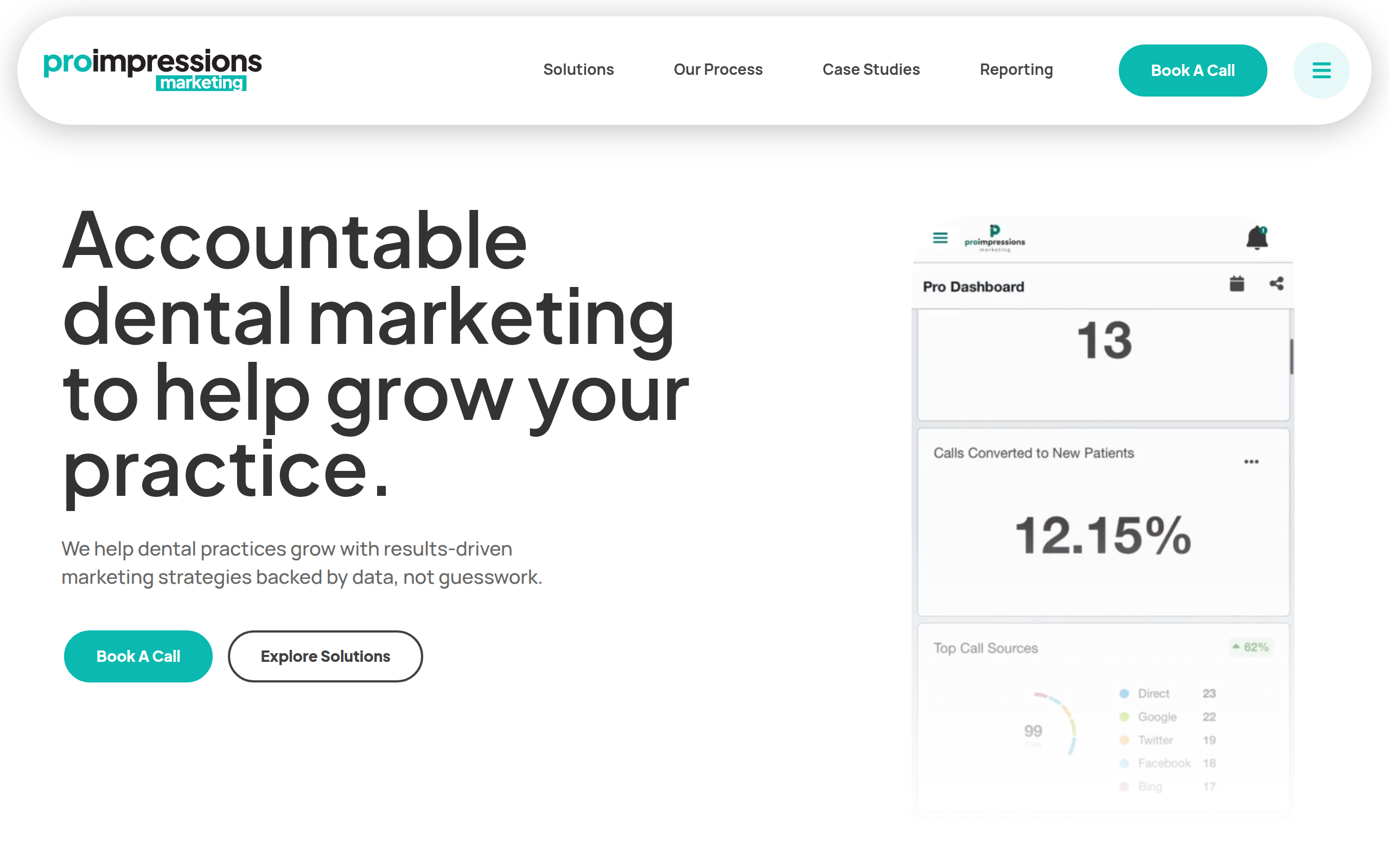
Task: Open the site hamburger menu at top right
Action: [x=1321, y=70]
